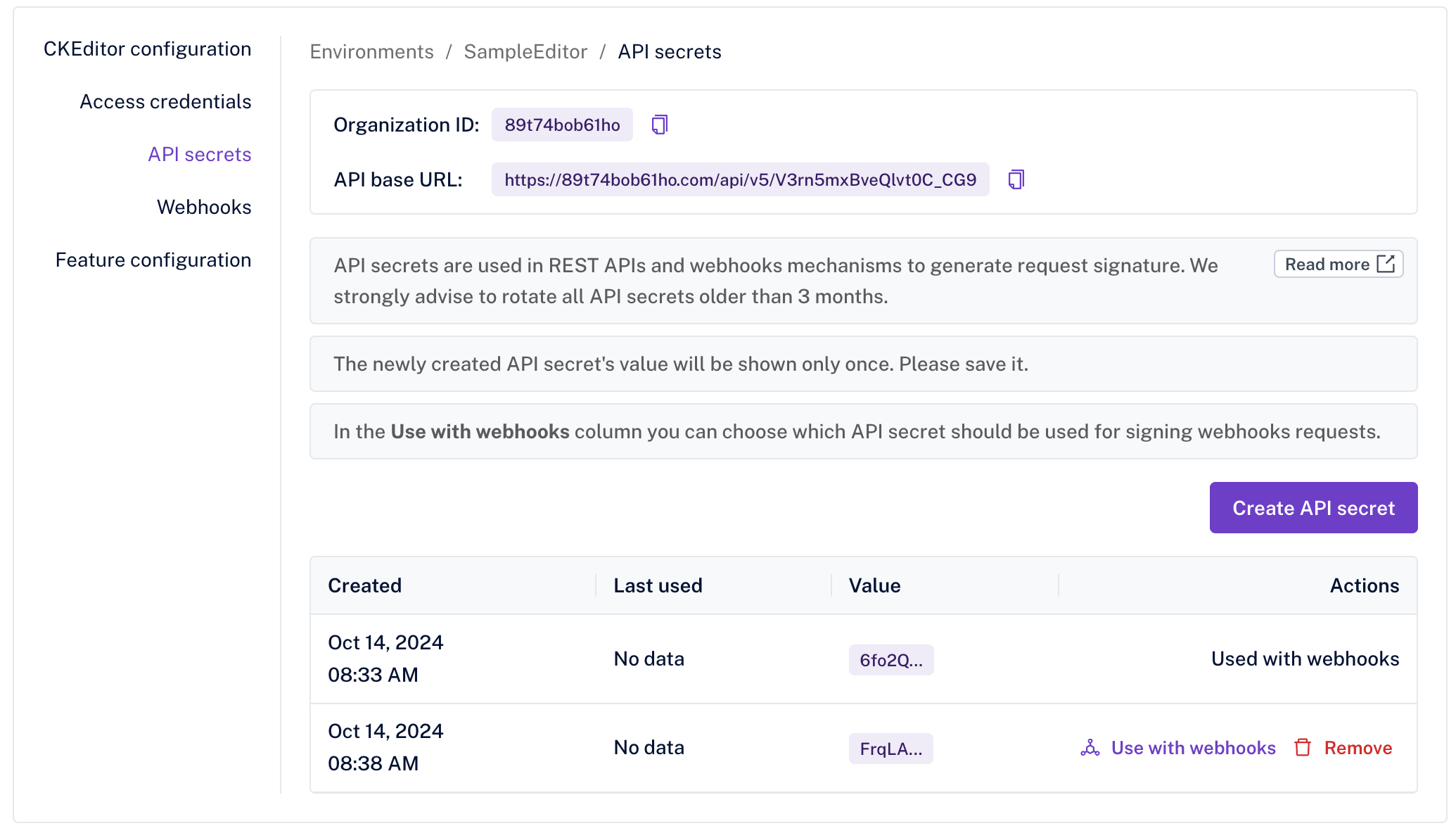Viewport: 1456px width, 833px height.
Task: Click the webhooks icon in FrqLA row
Action: click(1090, 748)
